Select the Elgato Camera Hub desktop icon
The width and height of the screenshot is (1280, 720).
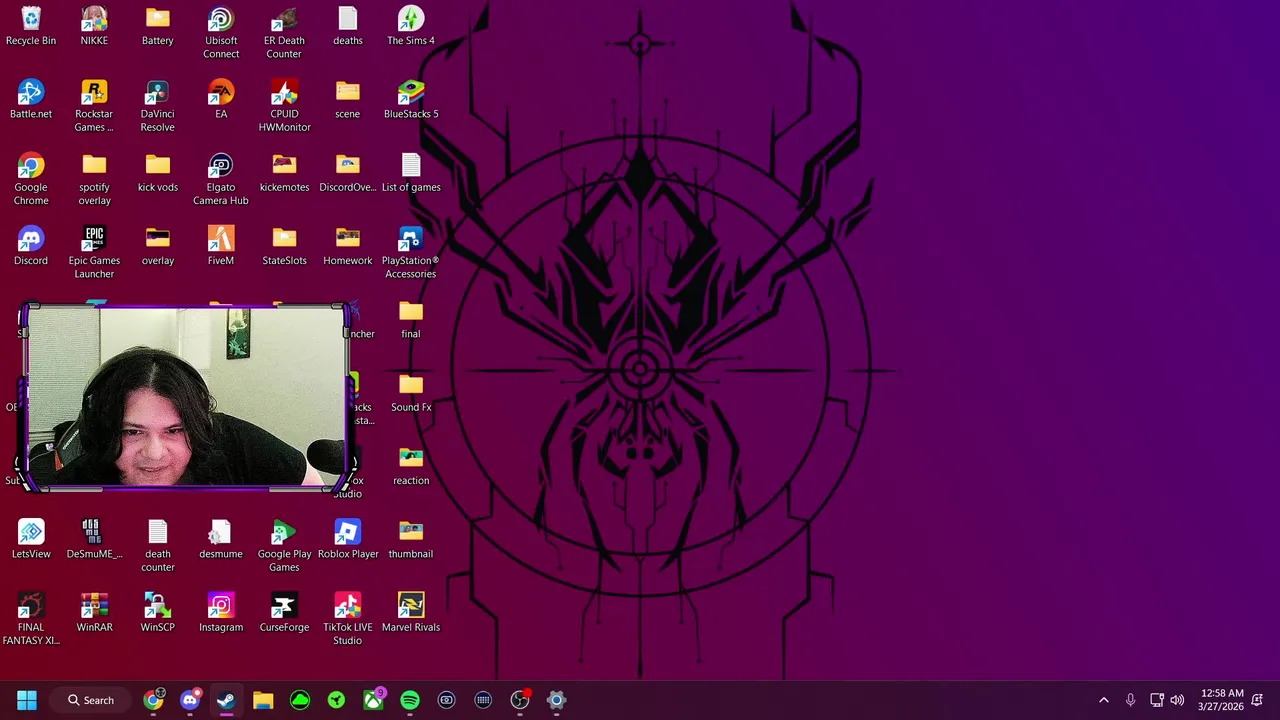[x=221, y=180]
